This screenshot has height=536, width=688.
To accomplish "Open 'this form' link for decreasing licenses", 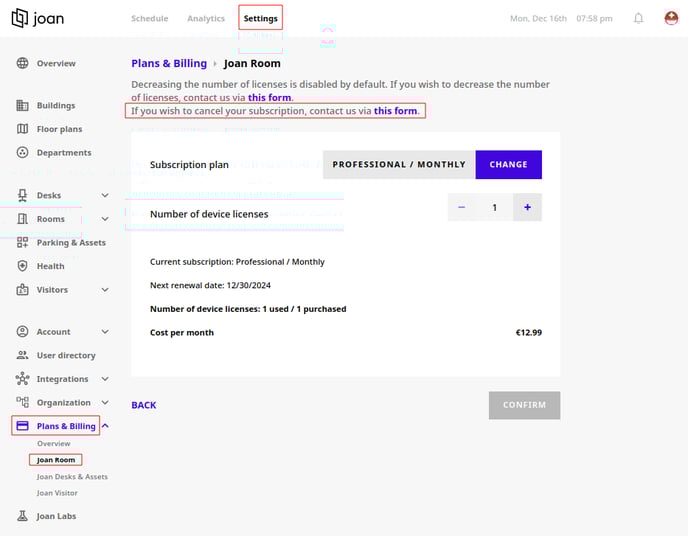I will coord(269,97).
